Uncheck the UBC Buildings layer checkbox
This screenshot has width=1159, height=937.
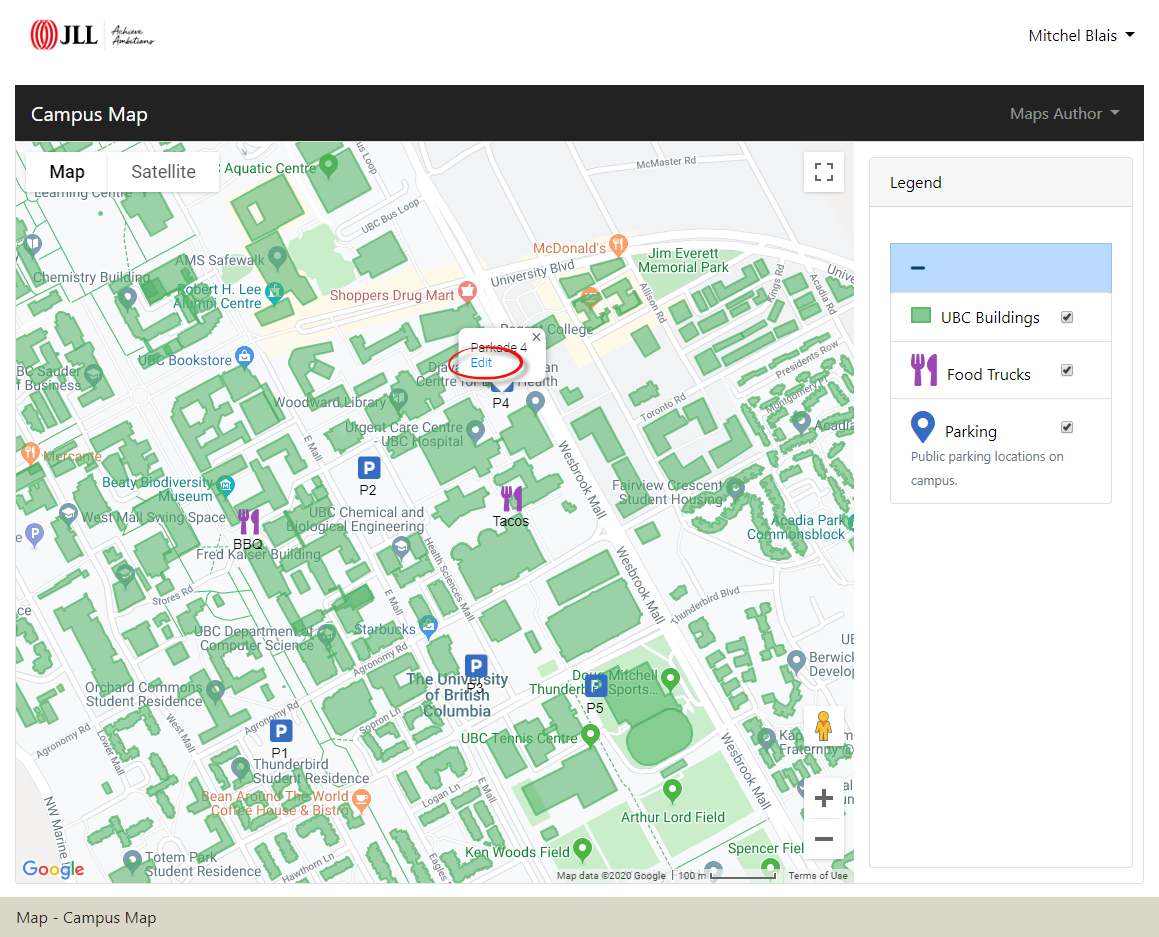tap(1067, 317)
